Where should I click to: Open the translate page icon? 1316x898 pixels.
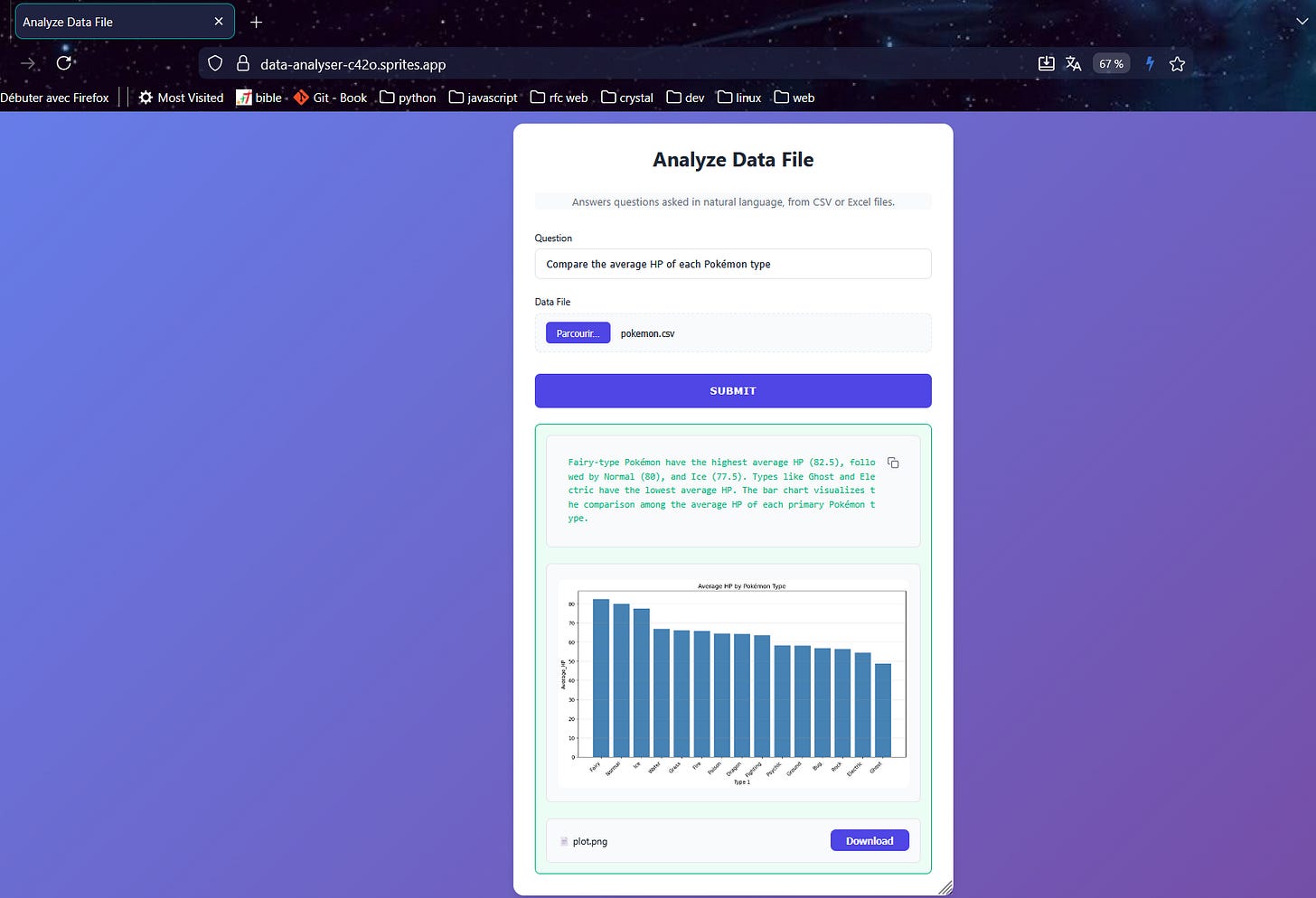(x=1073, y=63)
